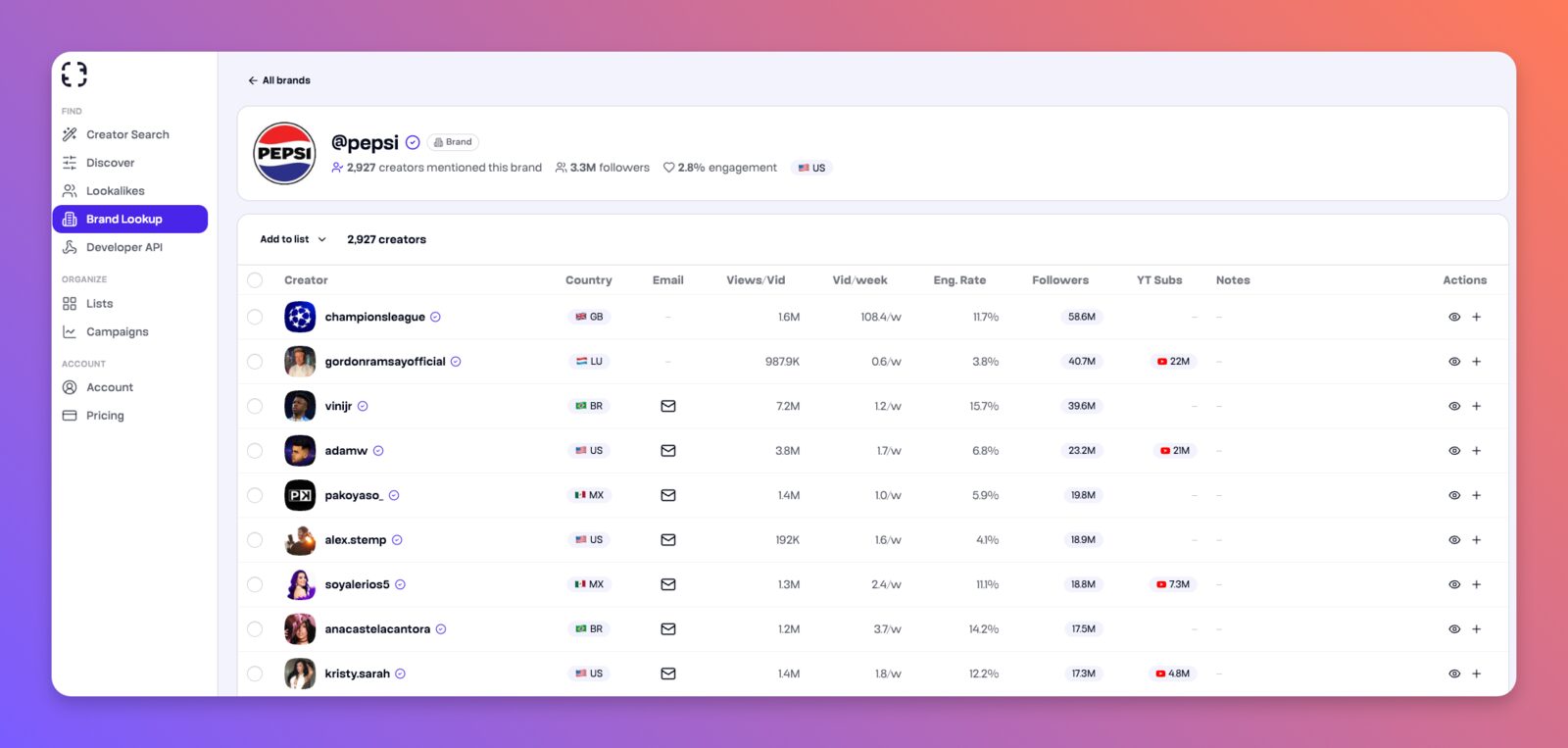Add adamw with plus icon
The image size is (1568, 748).
(1477, 451)
